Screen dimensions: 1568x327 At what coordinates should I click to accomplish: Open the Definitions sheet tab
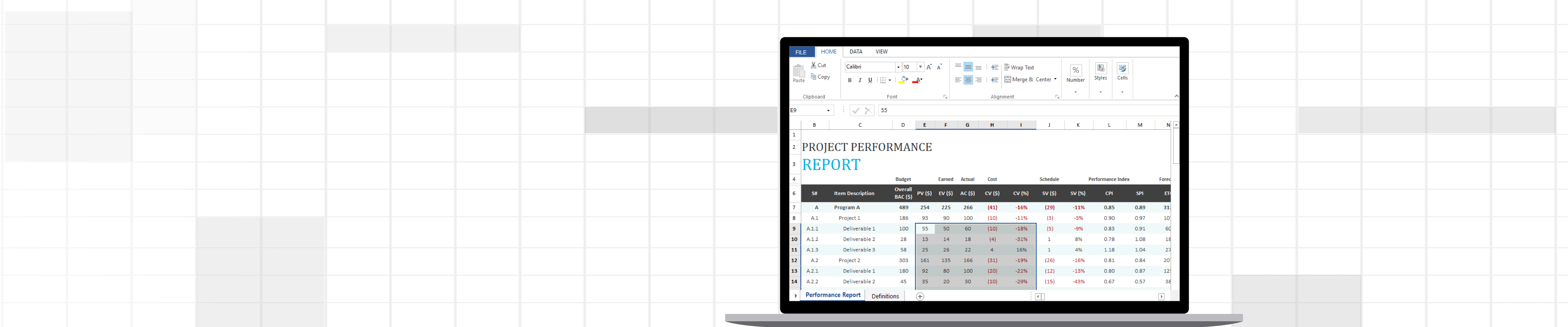(885, 297)
